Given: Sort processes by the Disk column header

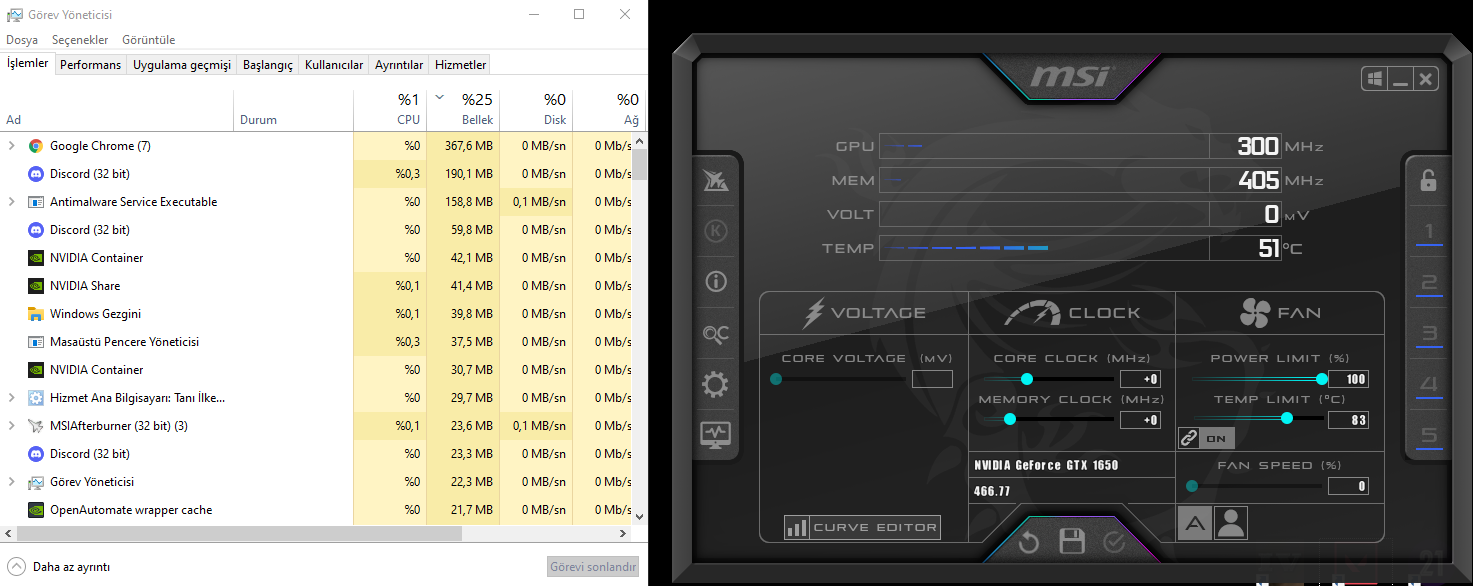Looking at the screenshot, I should click(536, 110).
